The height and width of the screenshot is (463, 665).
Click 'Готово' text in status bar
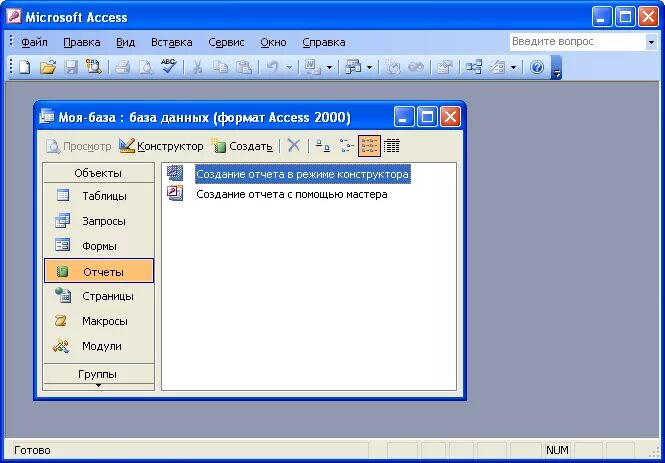(32, 450)
